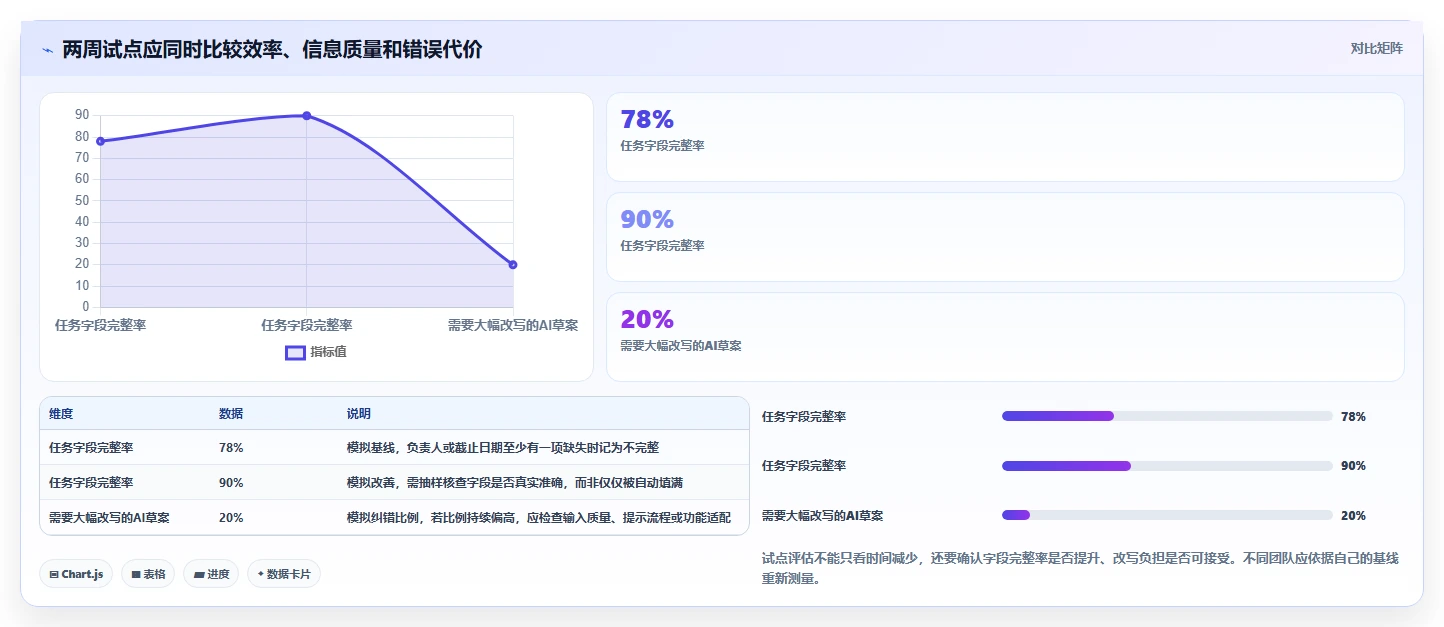
Task: Click the 数据 table column header
Action: 231,414
